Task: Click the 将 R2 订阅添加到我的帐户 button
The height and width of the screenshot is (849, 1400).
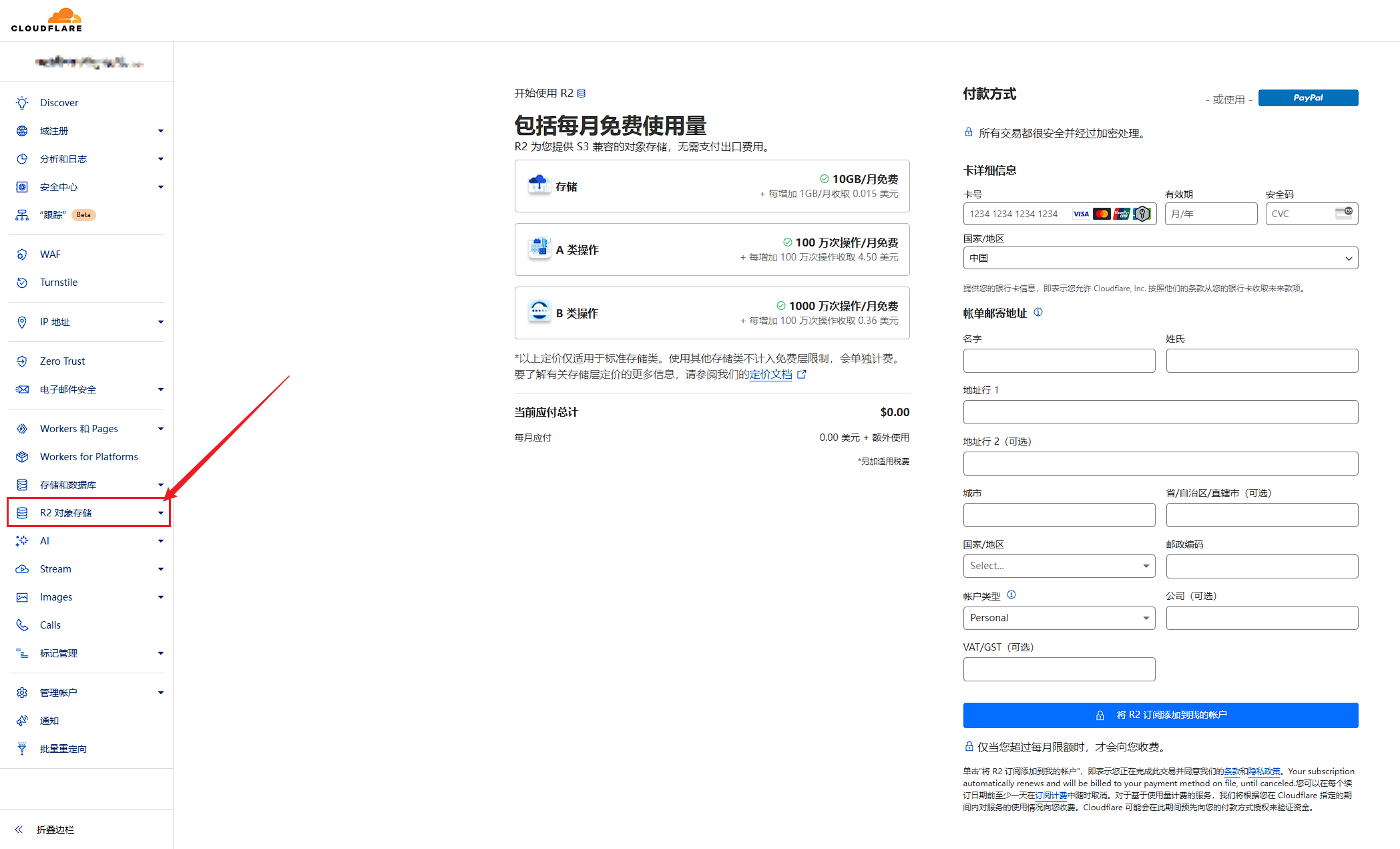Action: click(x=1160, y=714)
